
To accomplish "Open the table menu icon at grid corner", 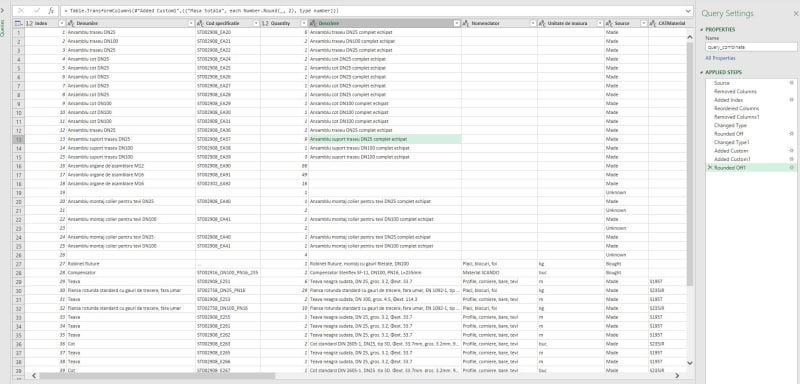I will click(18, 23).
